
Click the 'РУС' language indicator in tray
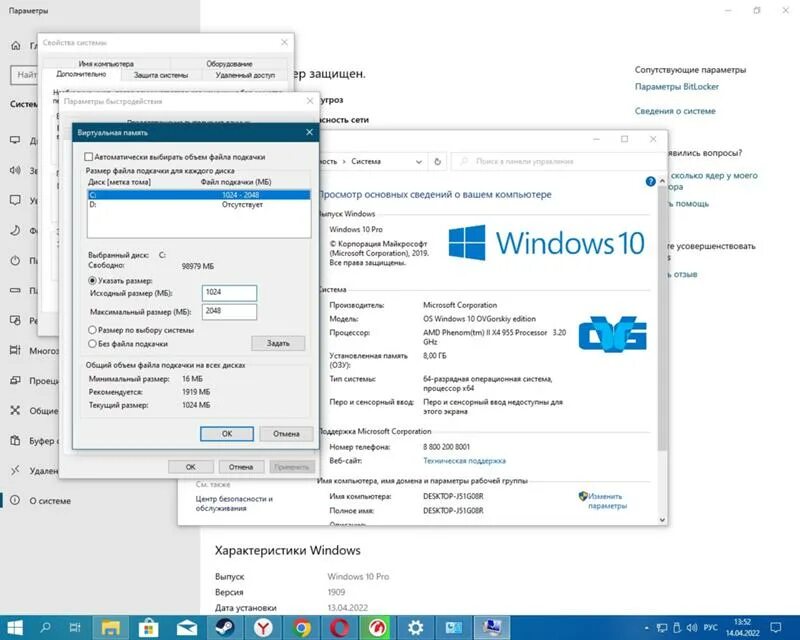point(711,627)
